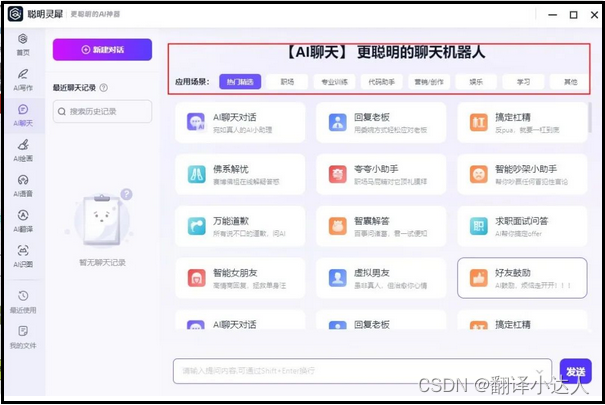Viewport: 605px width, 405px height.
Task: Click the 搞定杠精 card with 反pua subtitle
Action: click(522, 123)
